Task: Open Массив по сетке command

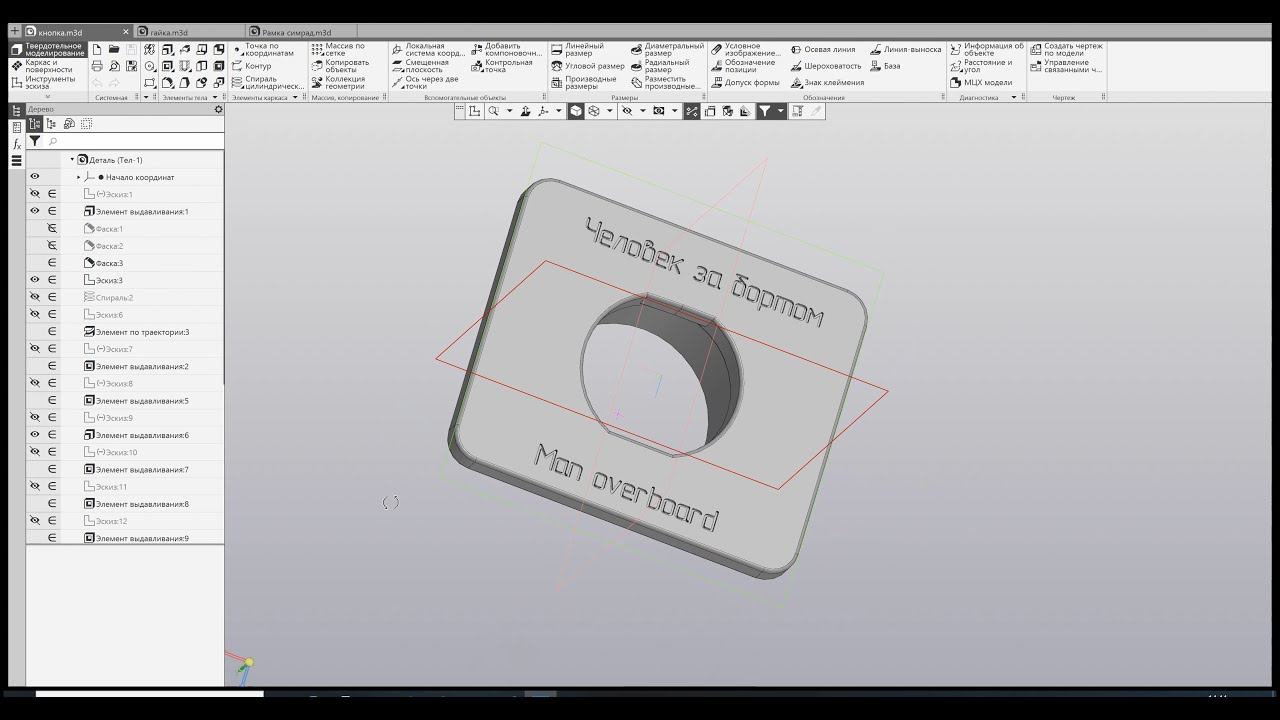Action: (338, 50)
